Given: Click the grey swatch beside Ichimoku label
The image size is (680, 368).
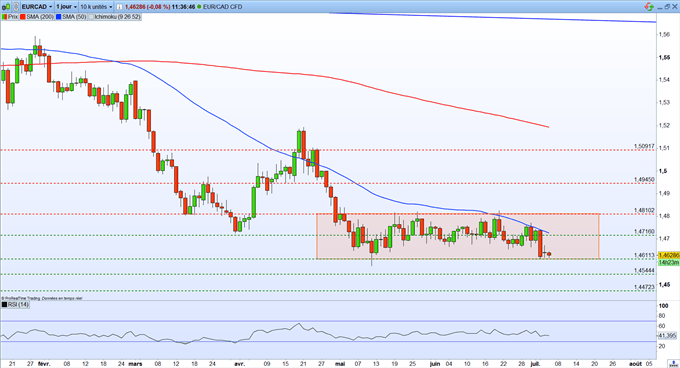Looking at the screenshot, I should [91, 17].
